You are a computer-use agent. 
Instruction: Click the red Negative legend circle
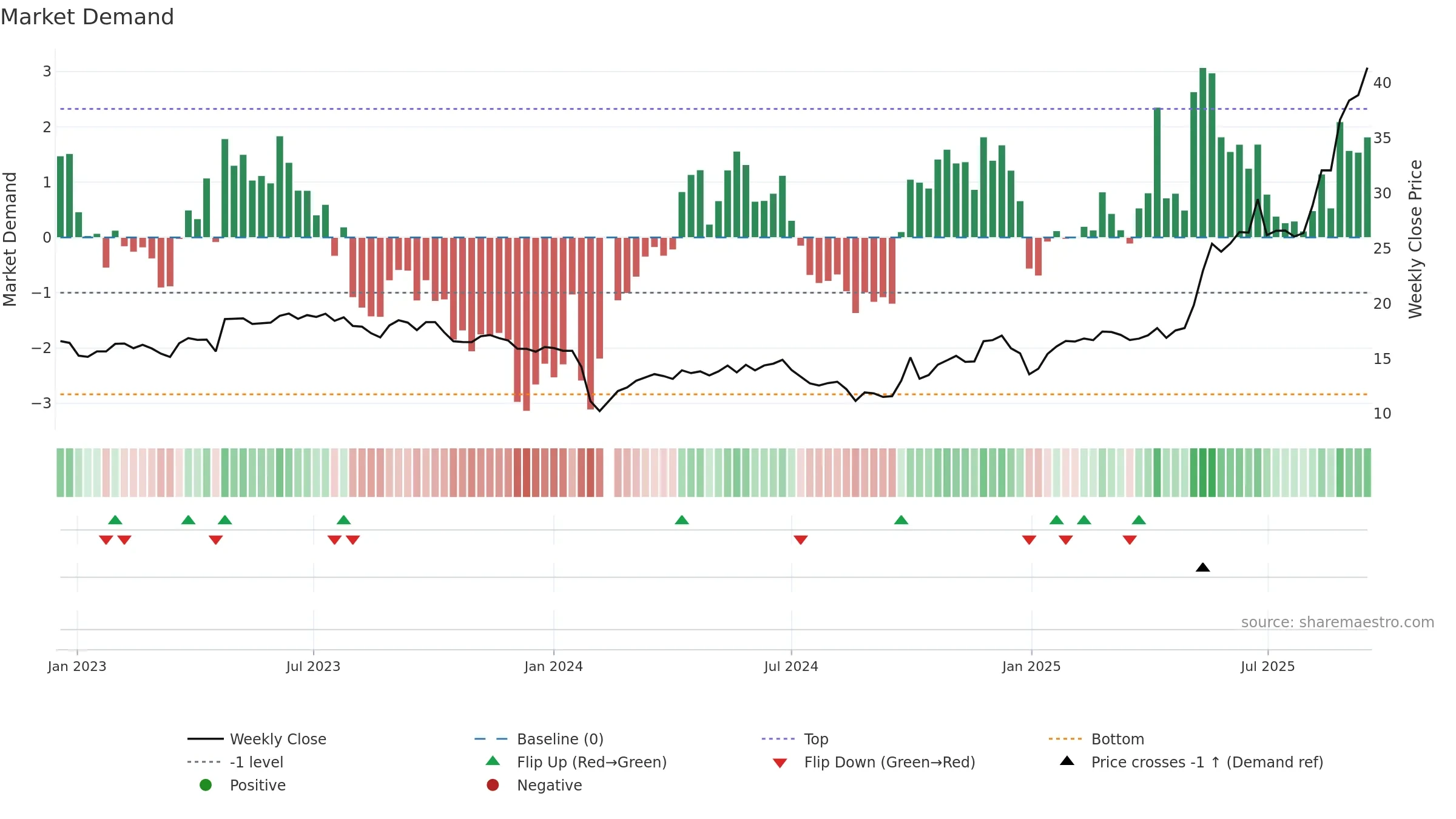(493, 785)
